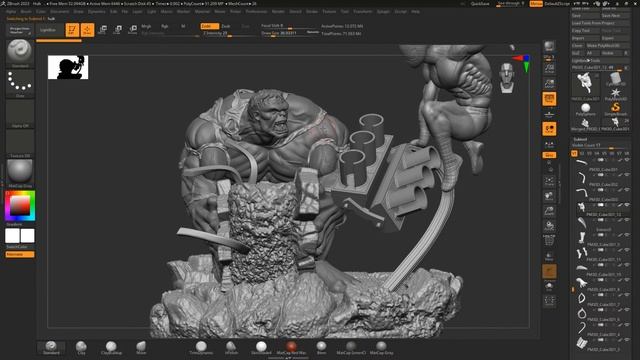Toggle Persp perspective button on right shelf
This screenshot has width=640, height=360.
click(x=549, y=98)
